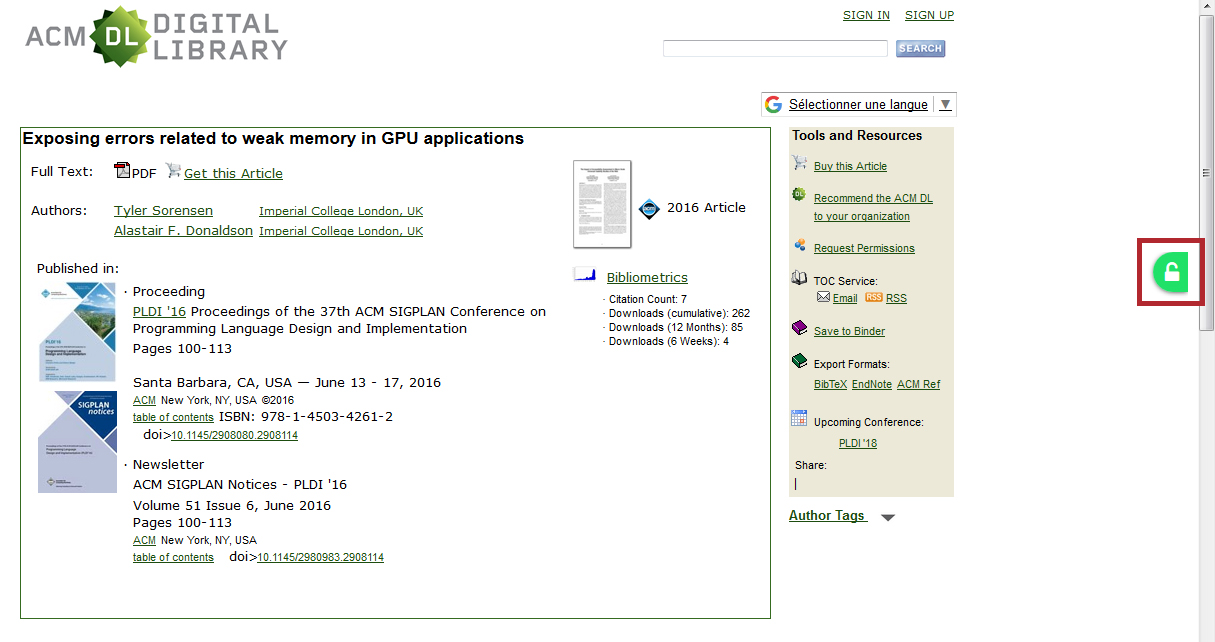
Task: Open table of contents beside doi 10.1145/2980983.2908114
Action: click(x=173, y=557)
